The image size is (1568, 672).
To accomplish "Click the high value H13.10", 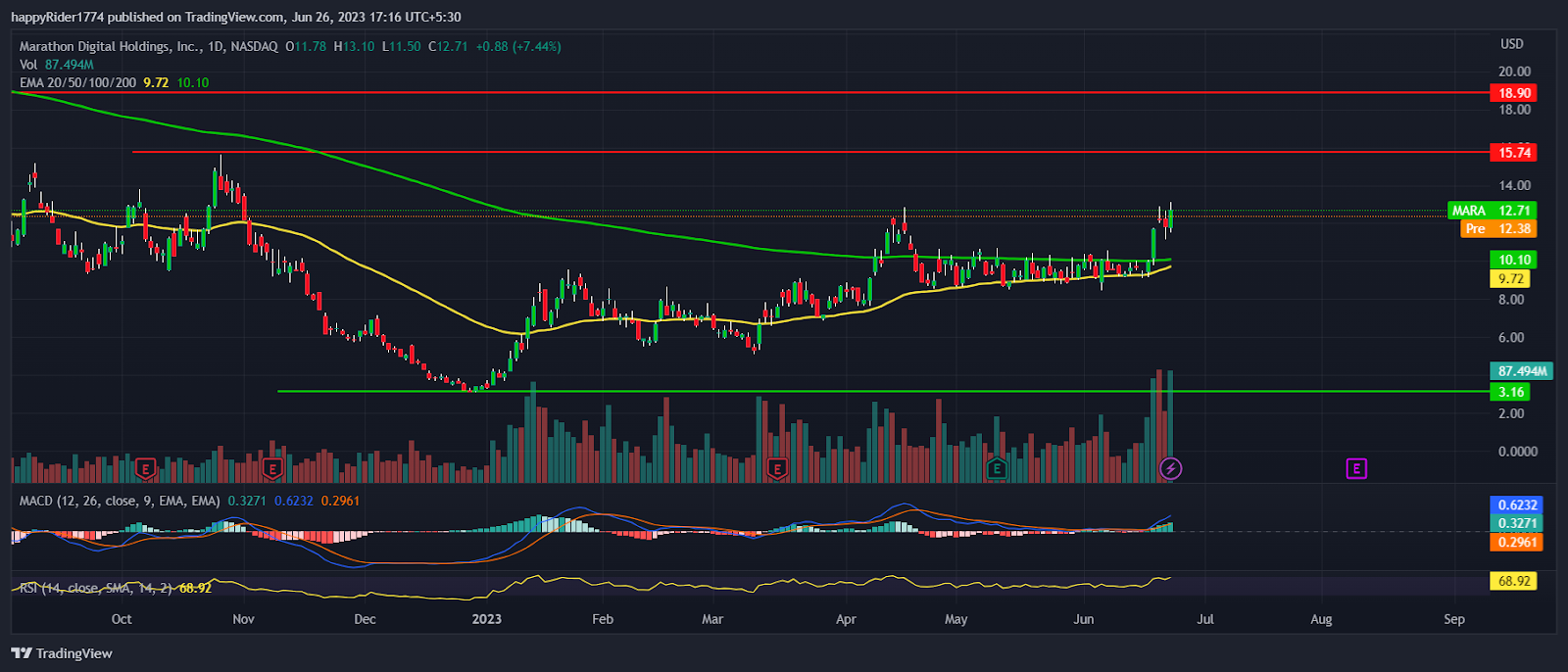I will point(354,46).
